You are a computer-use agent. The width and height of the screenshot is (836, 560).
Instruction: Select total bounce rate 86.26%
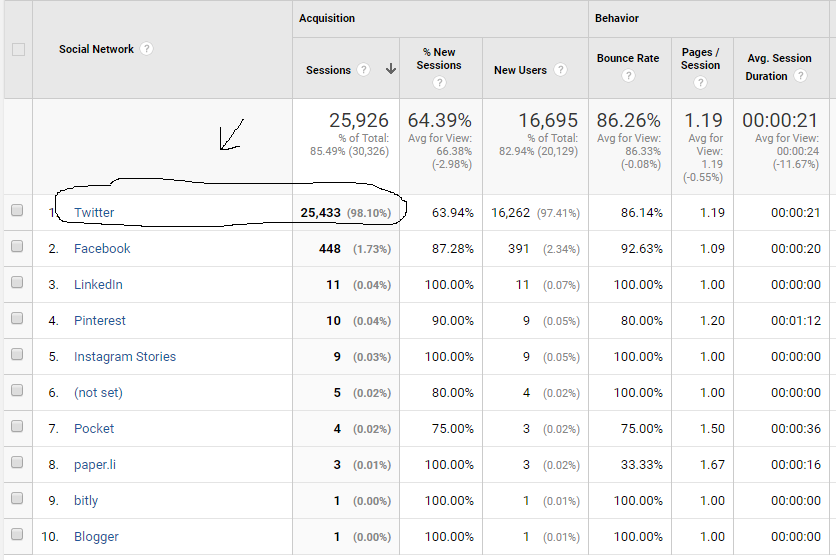[629, 121]
